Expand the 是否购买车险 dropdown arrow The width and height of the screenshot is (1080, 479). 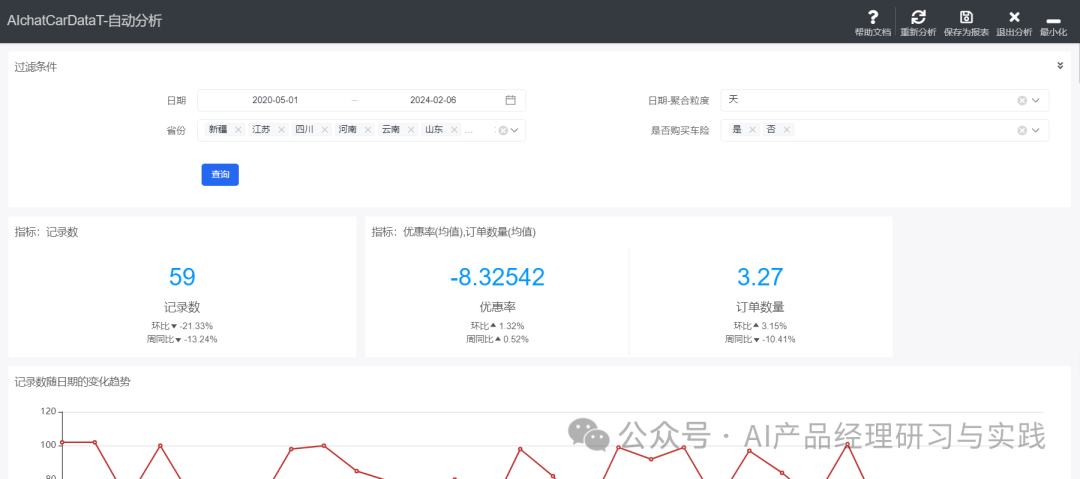pos(1036,130)
